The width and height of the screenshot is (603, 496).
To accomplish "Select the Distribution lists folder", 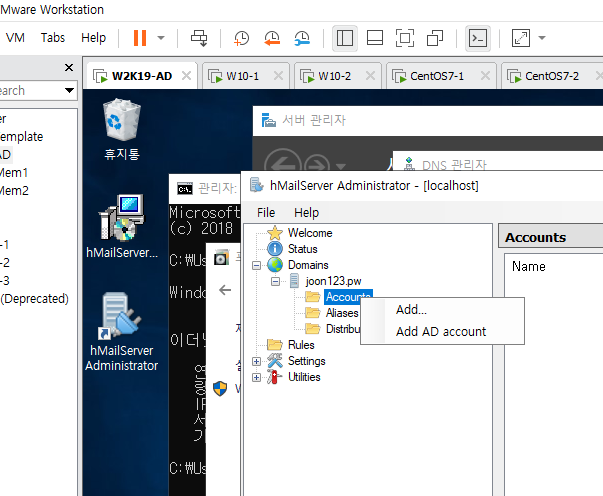I will (x=343, y=329).
